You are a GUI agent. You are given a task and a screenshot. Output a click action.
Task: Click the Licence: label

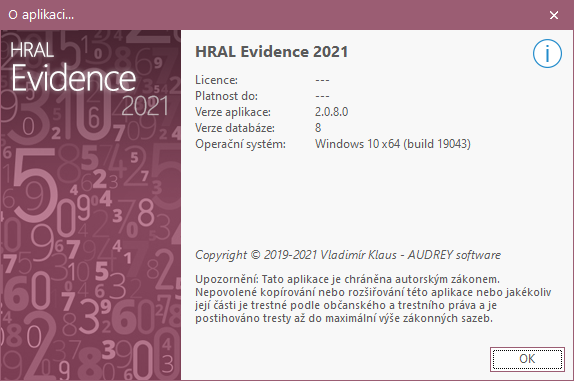(x=216, y=80)
